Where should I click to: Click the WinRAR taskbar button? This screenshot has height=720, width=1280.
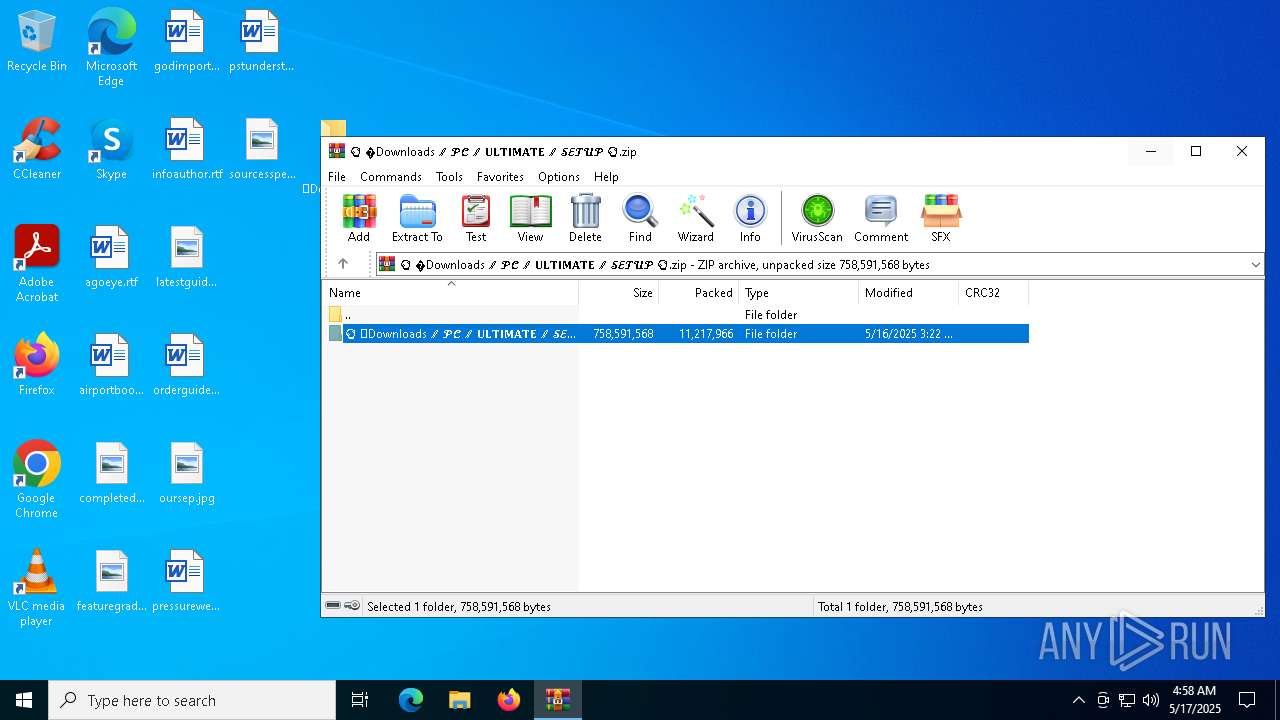tap(557, 700)
